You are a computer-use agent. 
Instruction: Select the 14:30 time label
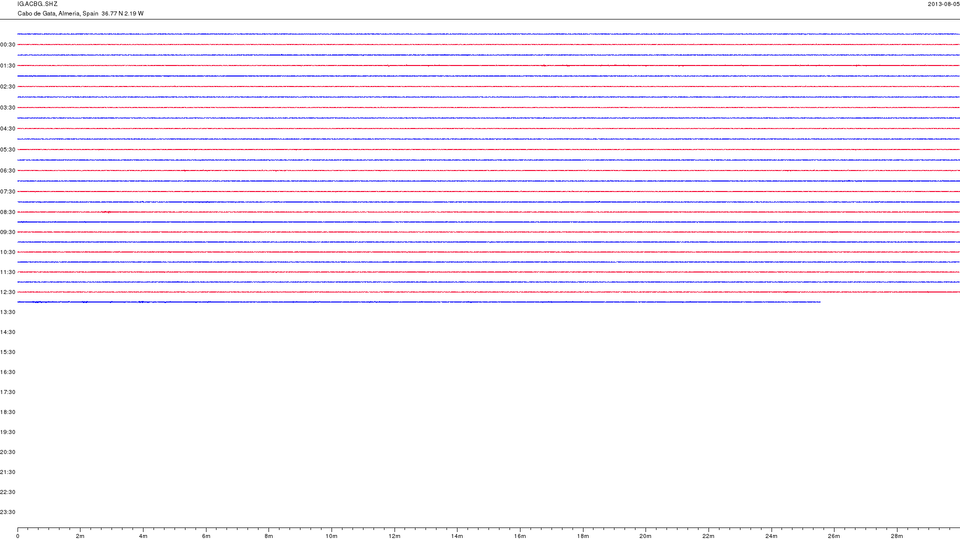[x=7, y=332]
